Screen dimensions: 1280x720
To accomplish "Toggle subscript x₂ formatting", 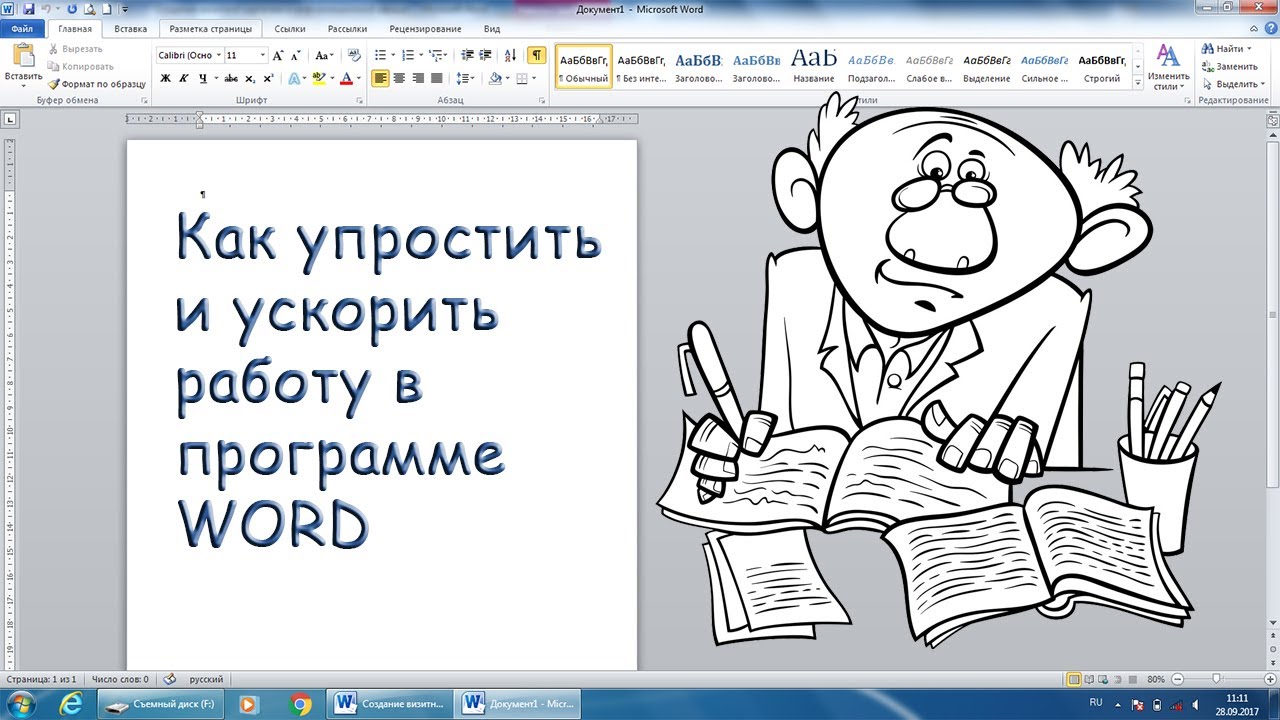I will [250, 78].
